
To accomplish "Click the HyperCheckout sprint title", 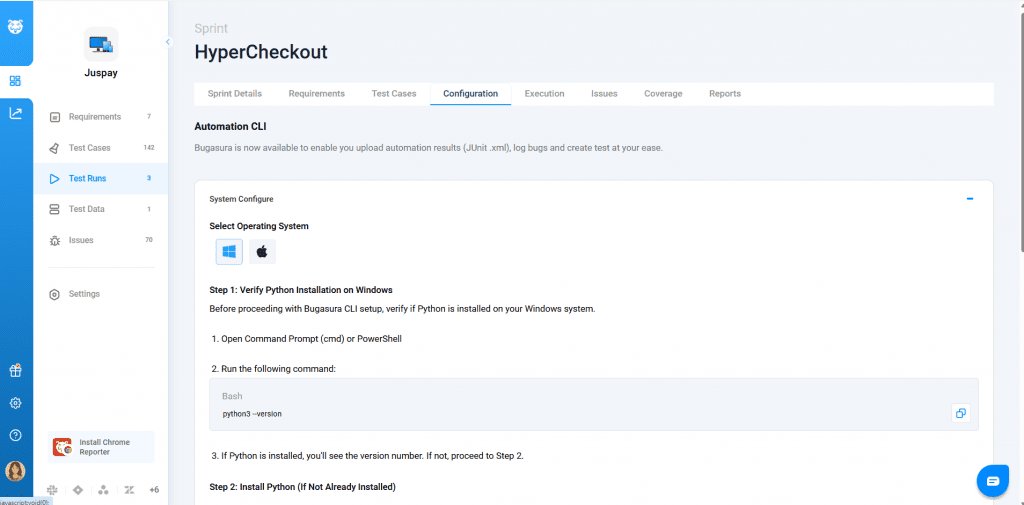I will [x=261, y=52].
